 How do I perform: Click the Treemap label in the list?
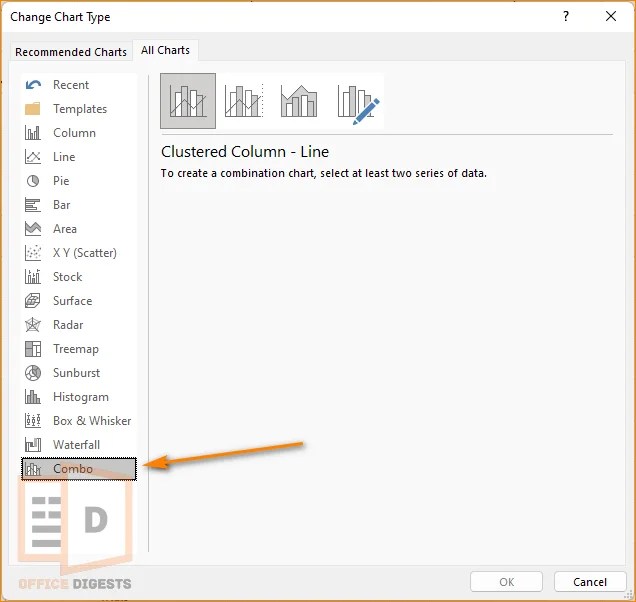tap(76, 349)
